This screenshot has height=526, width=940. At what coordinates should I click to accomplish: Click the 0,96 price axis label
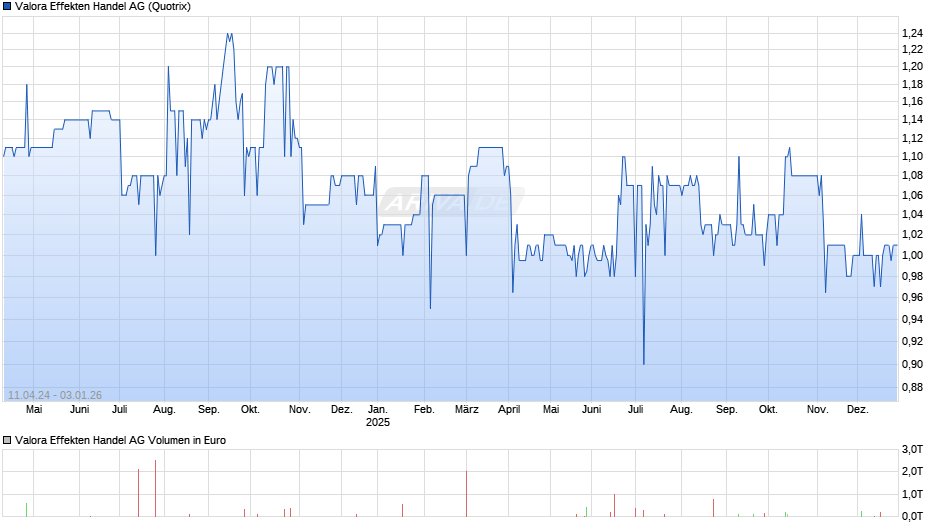tap(912, 297)
